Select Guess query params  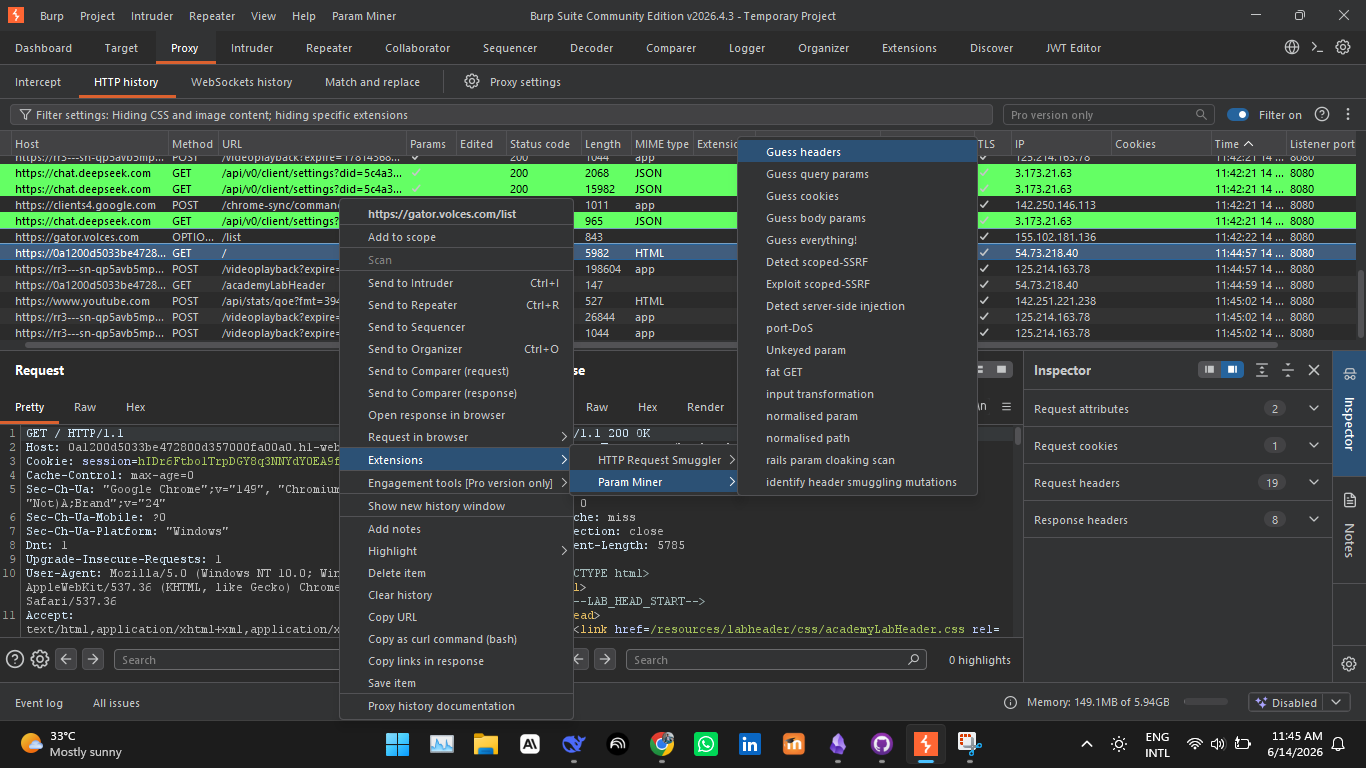click(857, 174)
